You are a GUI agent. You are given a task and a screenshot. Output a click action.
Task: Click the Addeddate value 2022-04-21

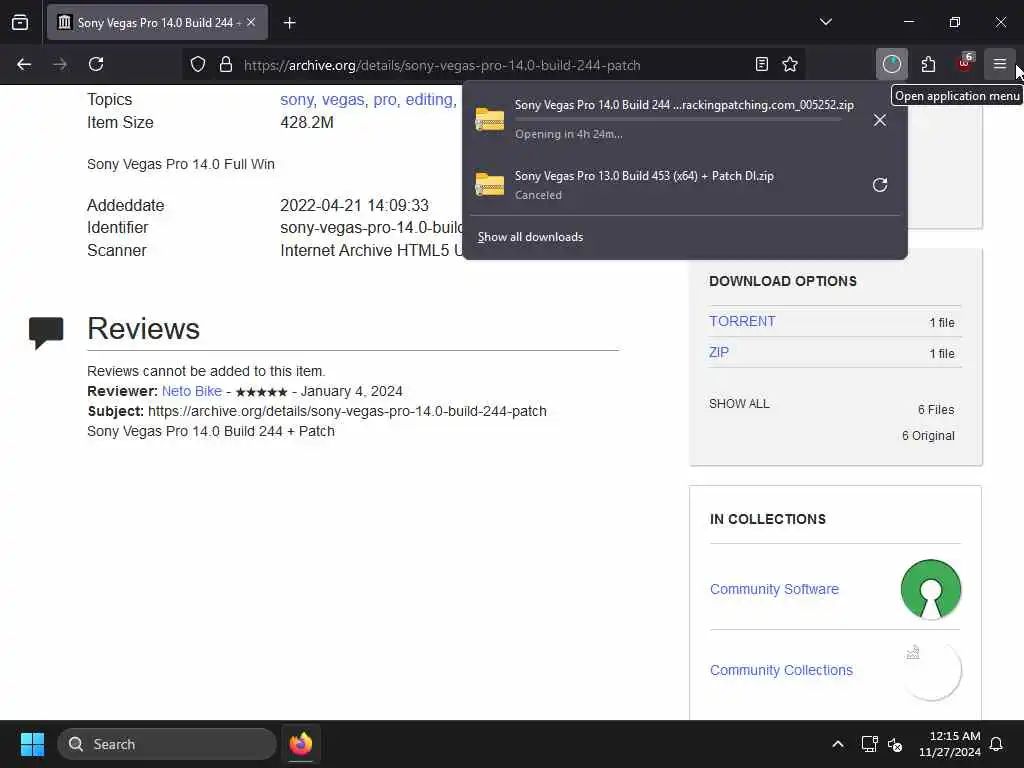[x=355, y=205]
